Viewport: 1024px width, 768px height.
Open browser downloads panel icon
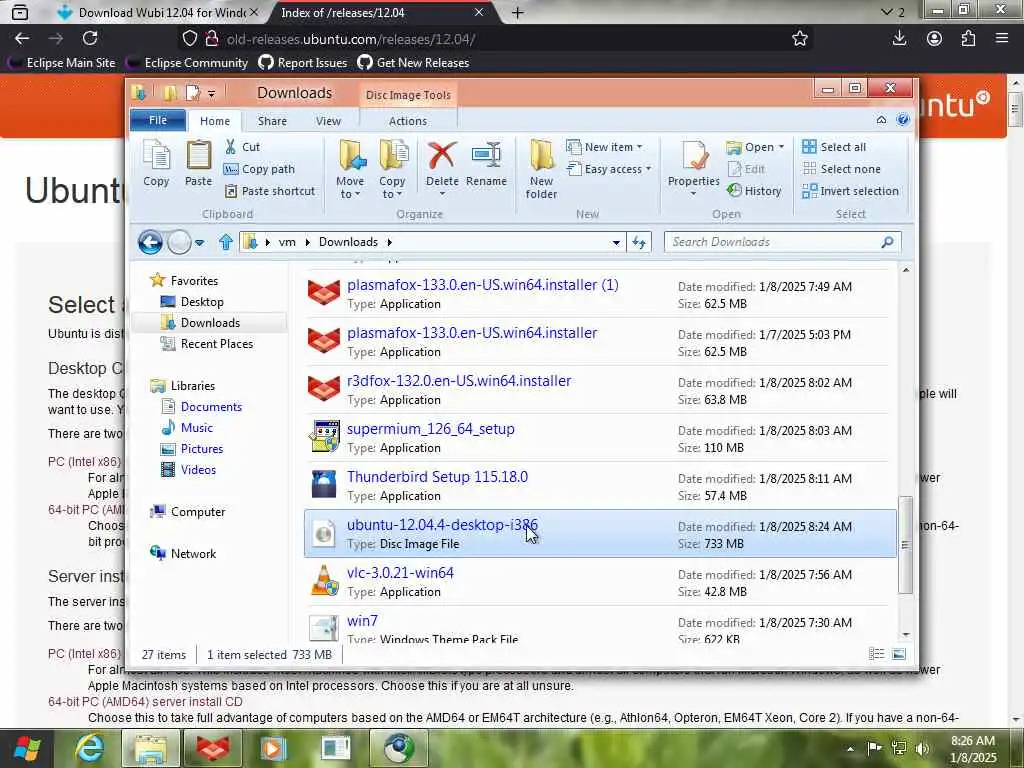[899, 39]
